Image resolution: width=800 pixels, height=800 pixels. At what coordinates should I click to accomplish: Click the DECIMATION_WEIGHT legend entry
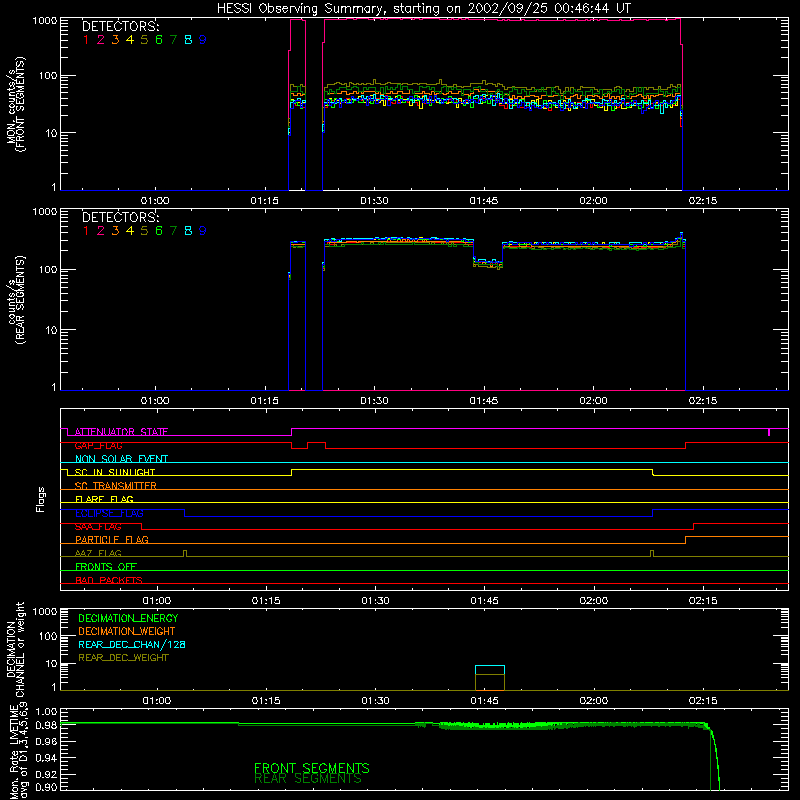(x=127, y=632)
